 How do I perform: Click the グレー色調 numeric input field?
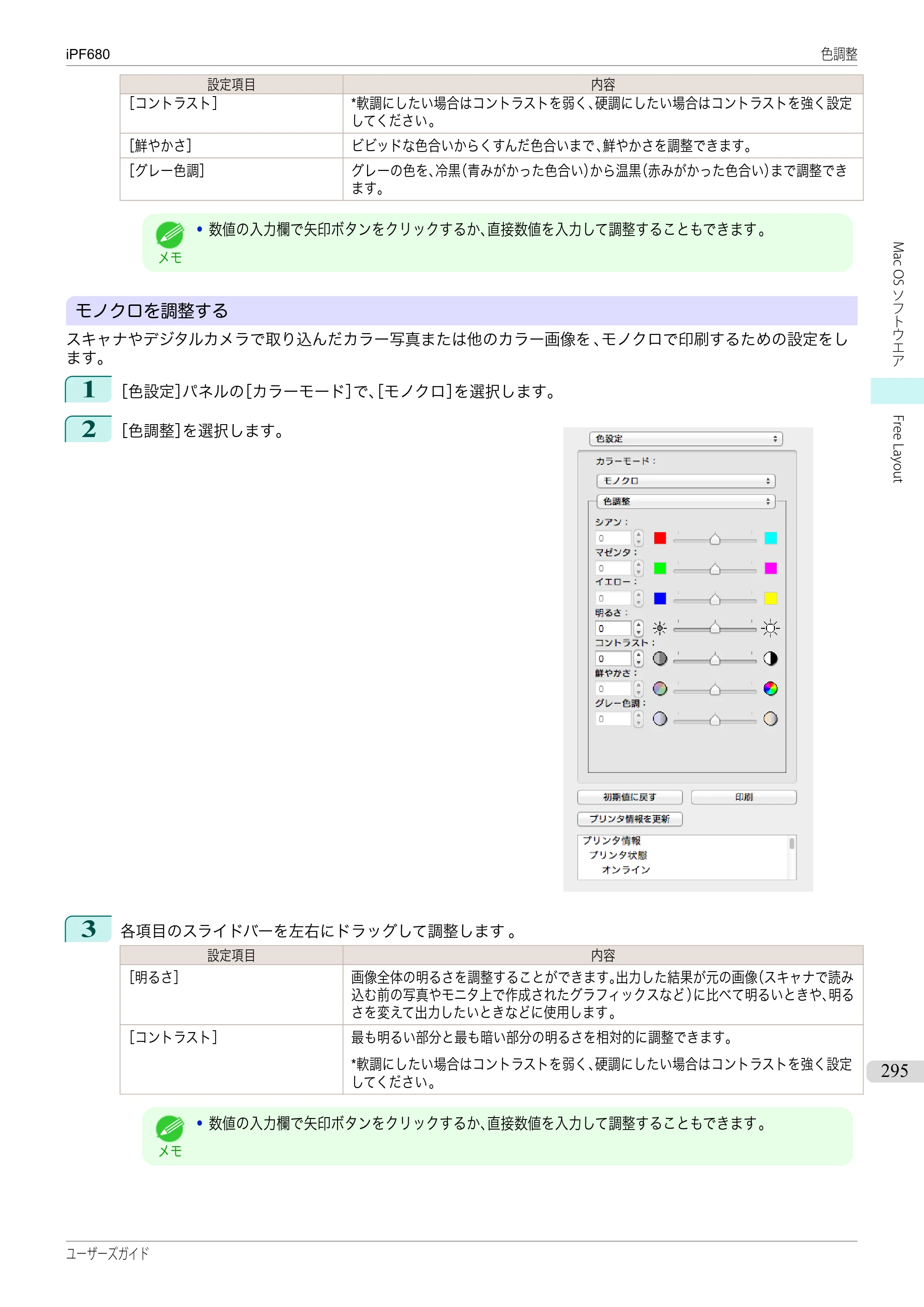pos(613,719)
